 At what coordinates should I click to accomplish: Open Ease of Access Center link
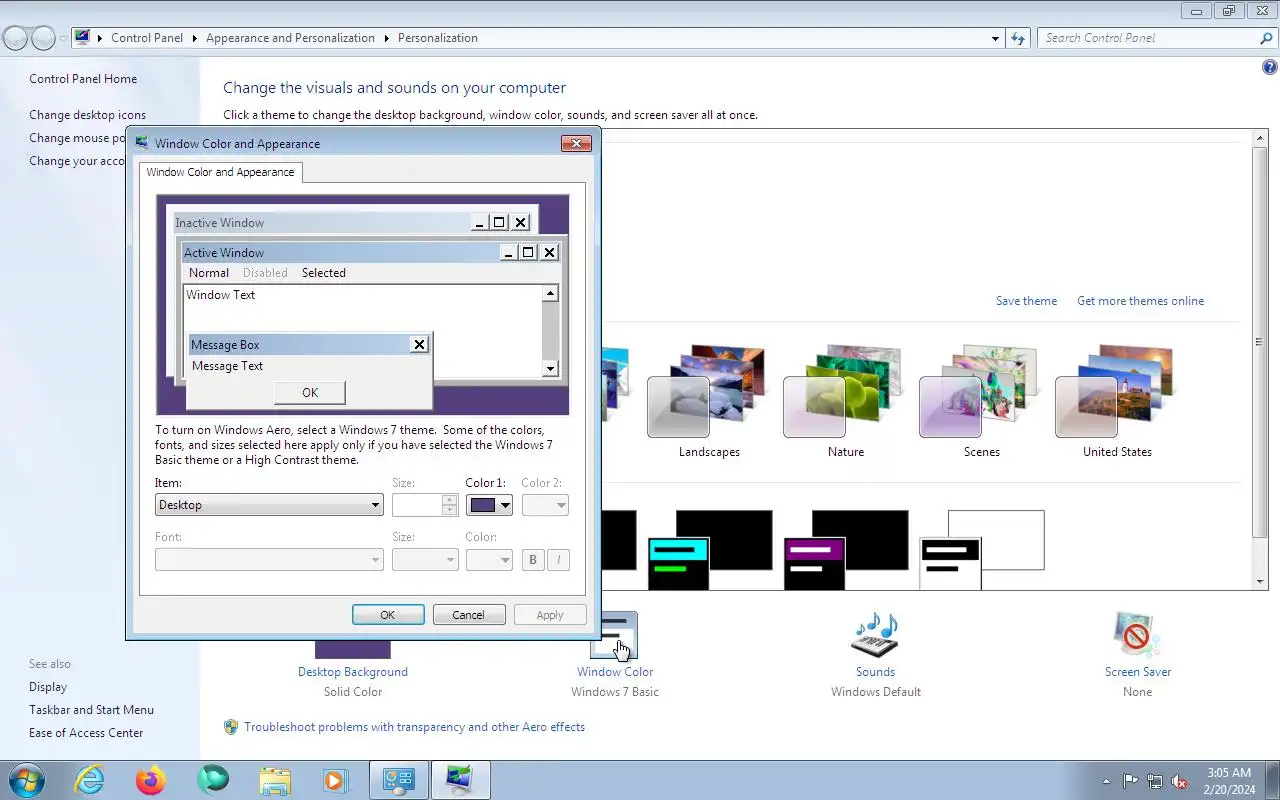[86, 733]
